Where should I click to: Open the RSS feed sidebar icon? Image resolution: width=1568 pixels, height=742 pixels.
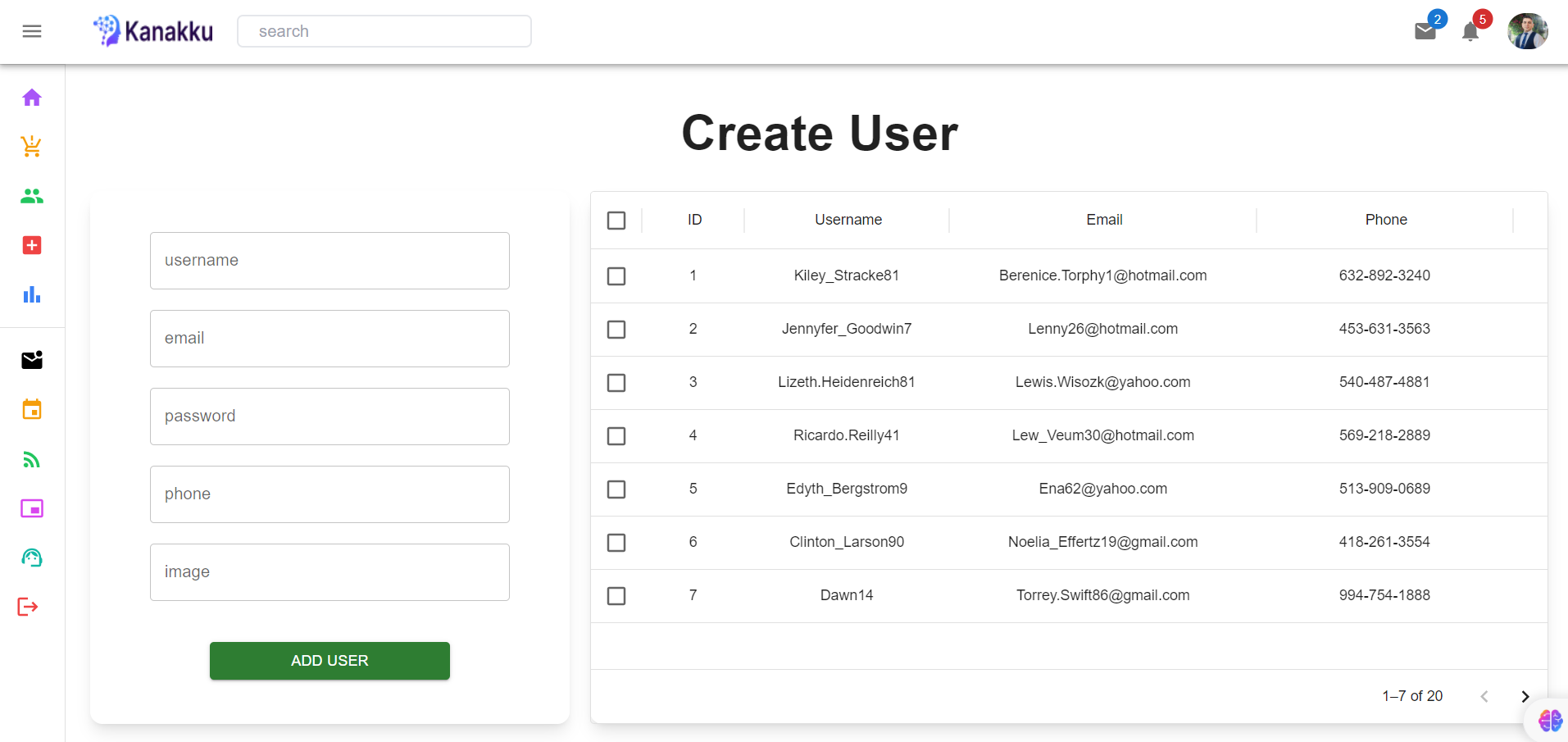32,459
